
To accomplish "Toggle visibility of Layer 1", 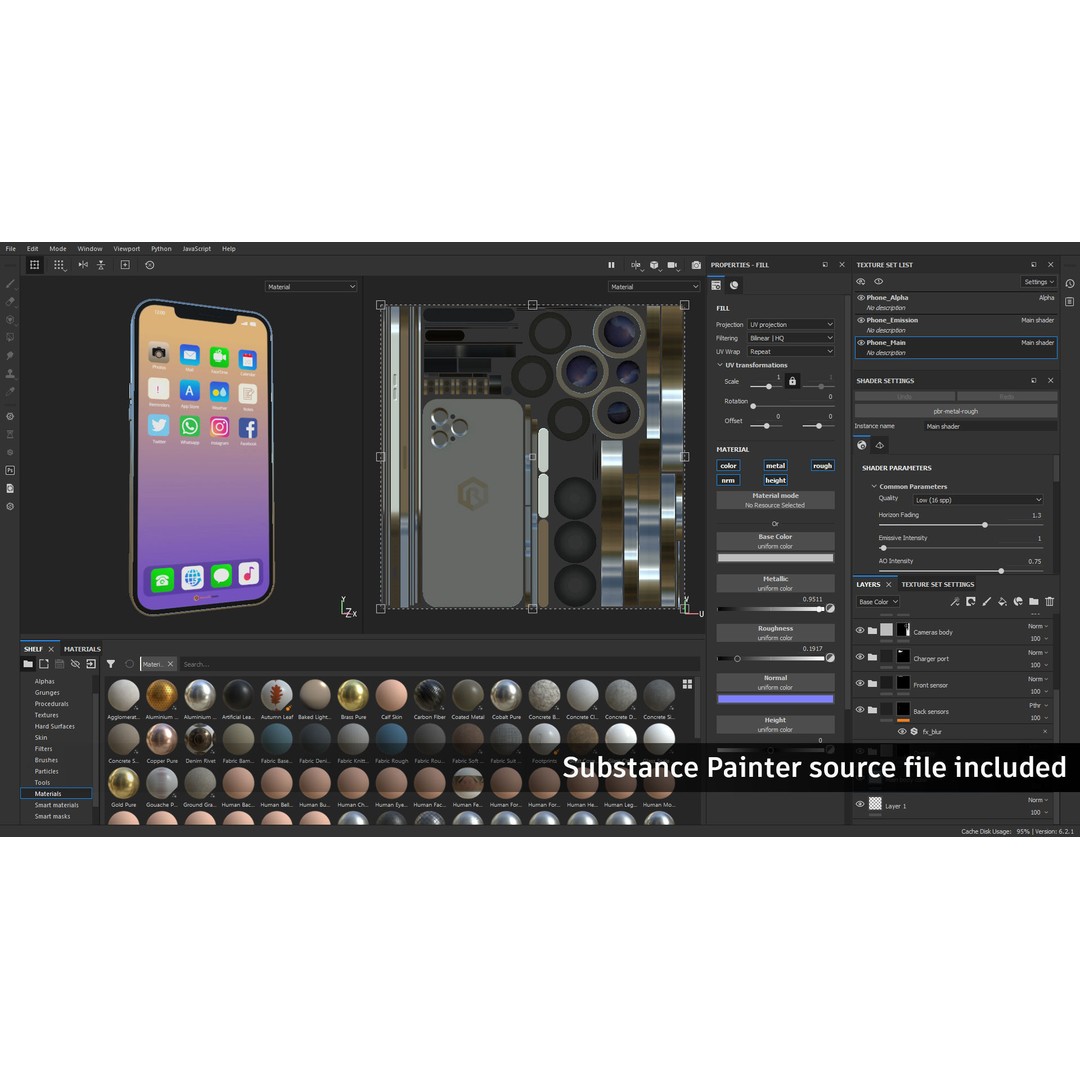I will (860, 804).
